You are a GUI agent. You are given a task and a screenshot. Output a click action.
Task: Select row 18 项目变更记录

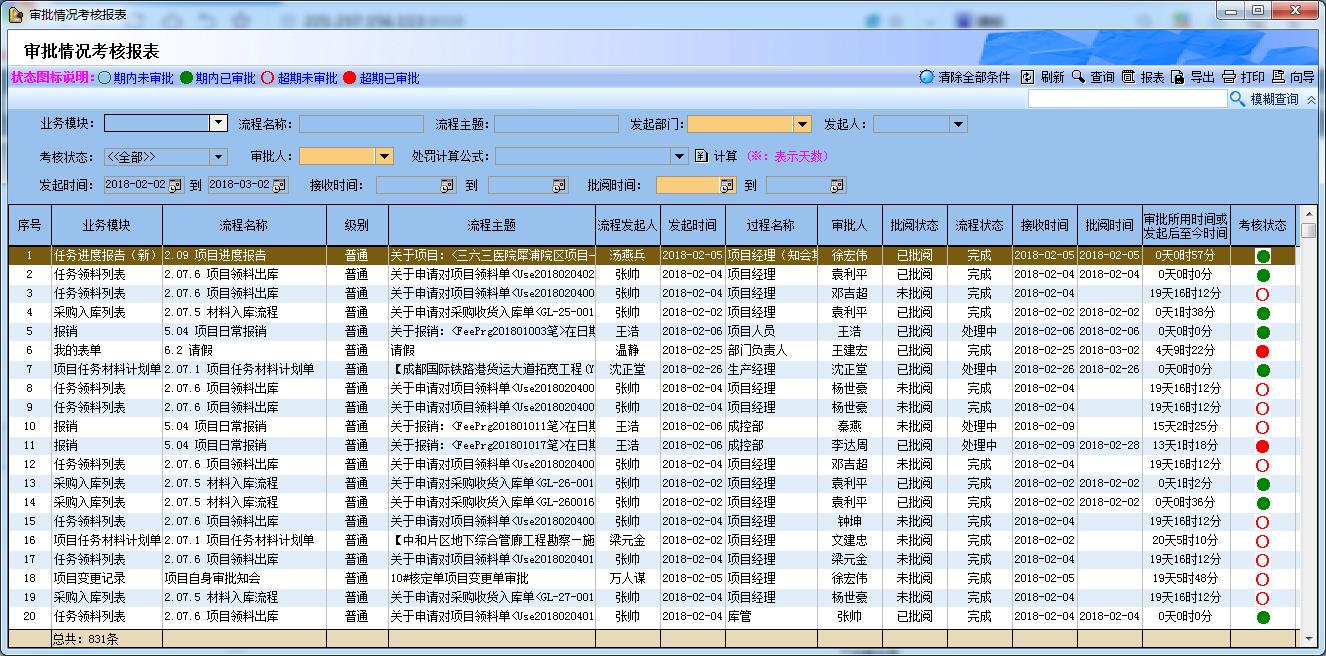(x=89, y=579)
